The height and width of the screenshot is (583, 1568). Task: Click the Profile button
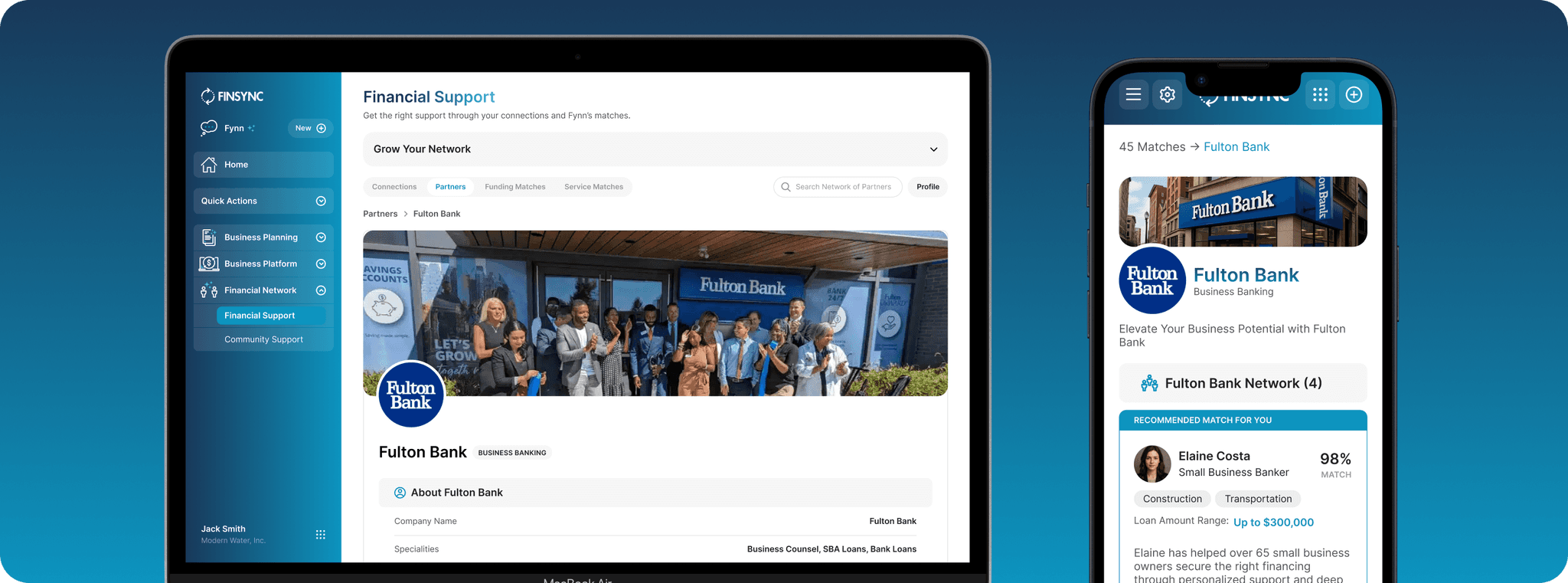coord(928,187)
